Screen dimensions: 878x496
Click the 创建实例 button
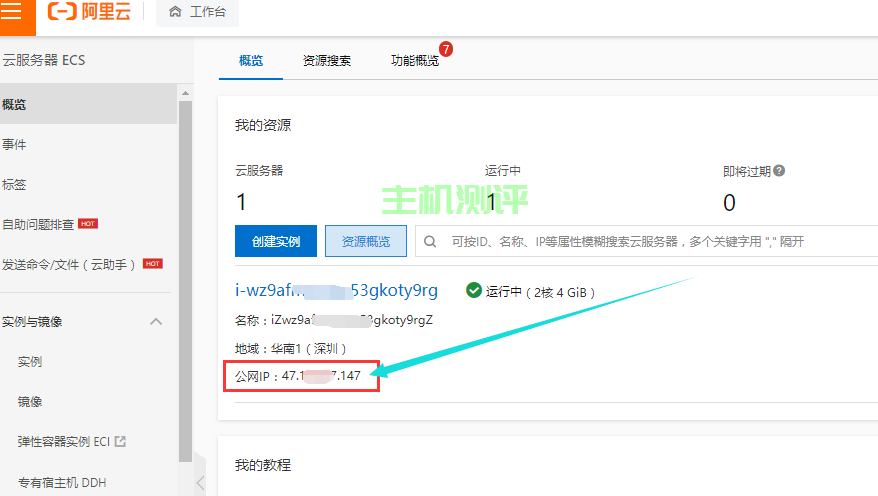[276, 241]
